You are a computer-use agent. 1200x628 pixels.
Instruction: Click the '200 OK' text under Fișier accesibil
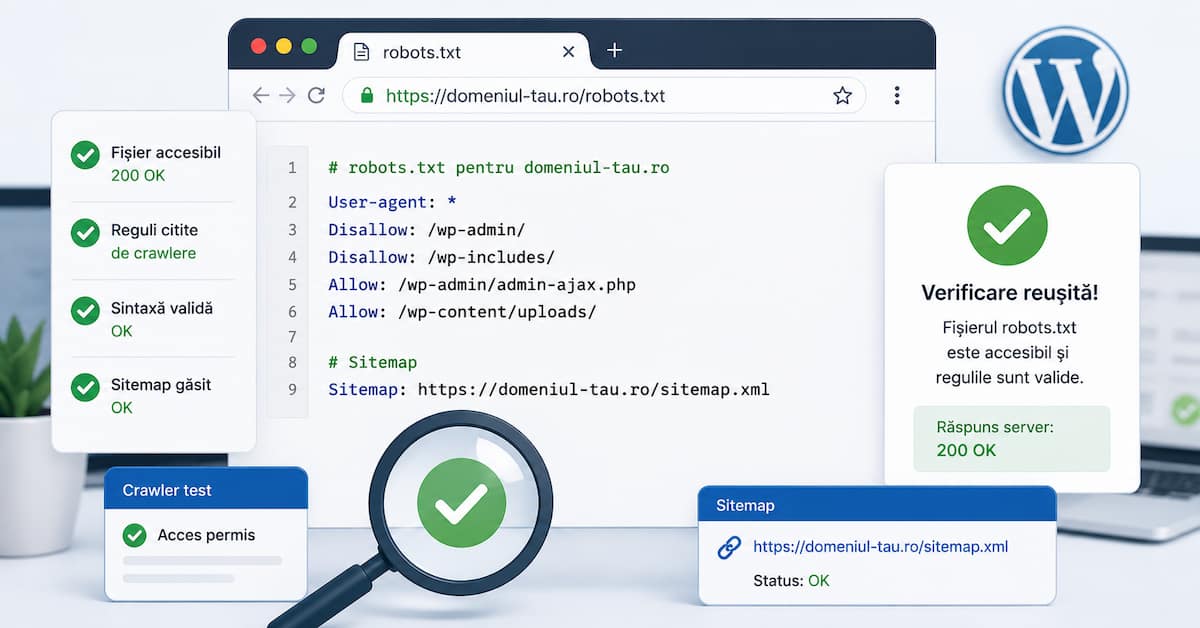coord(138,176)
